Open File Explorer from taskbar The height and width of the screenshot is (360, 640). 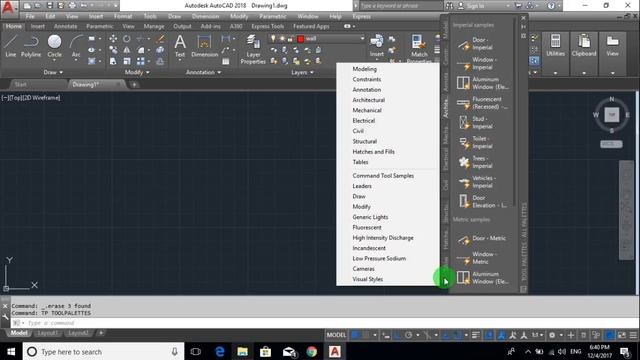click(242, 352)
